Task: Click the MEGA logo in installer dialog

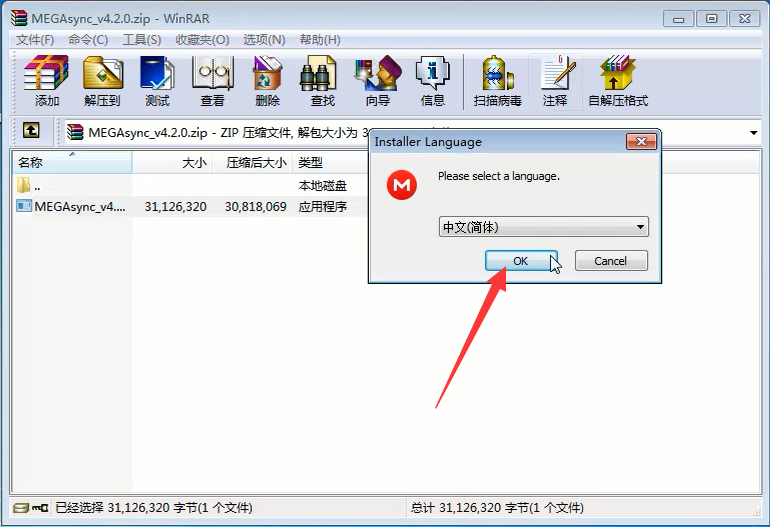Action: point(402,185)
